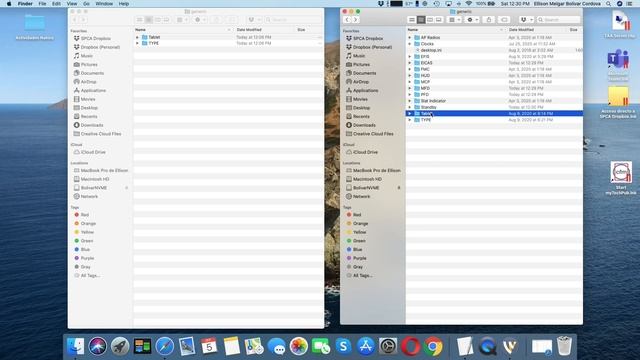640x360 pixels.
Task: Switch right window to list view
Action: pos(421,20)
